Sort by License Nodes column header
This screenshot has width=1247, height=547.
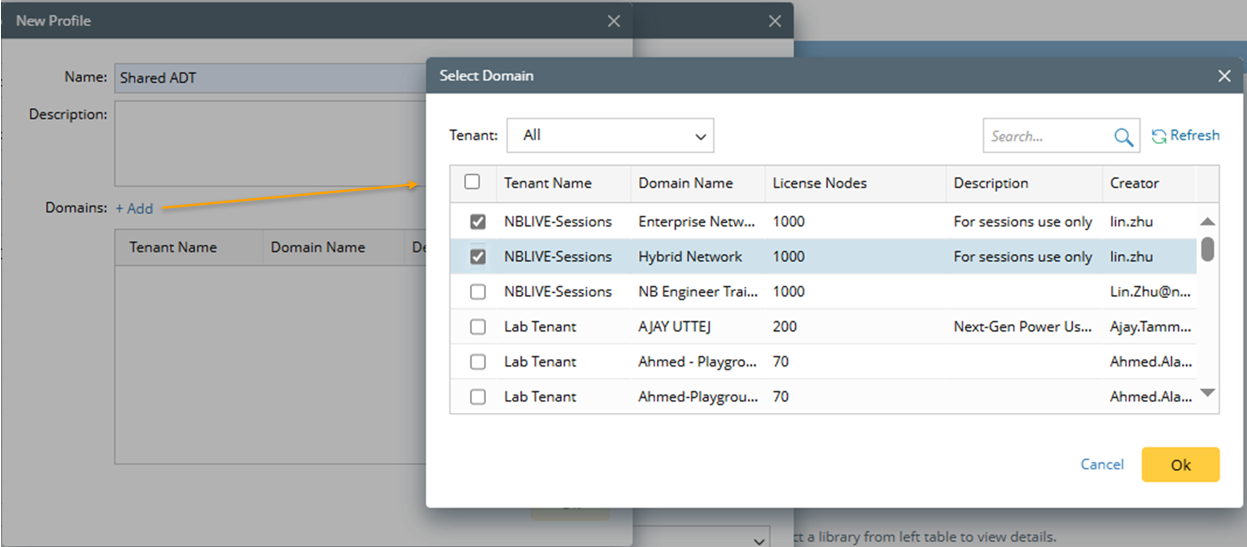coord(819,183)
